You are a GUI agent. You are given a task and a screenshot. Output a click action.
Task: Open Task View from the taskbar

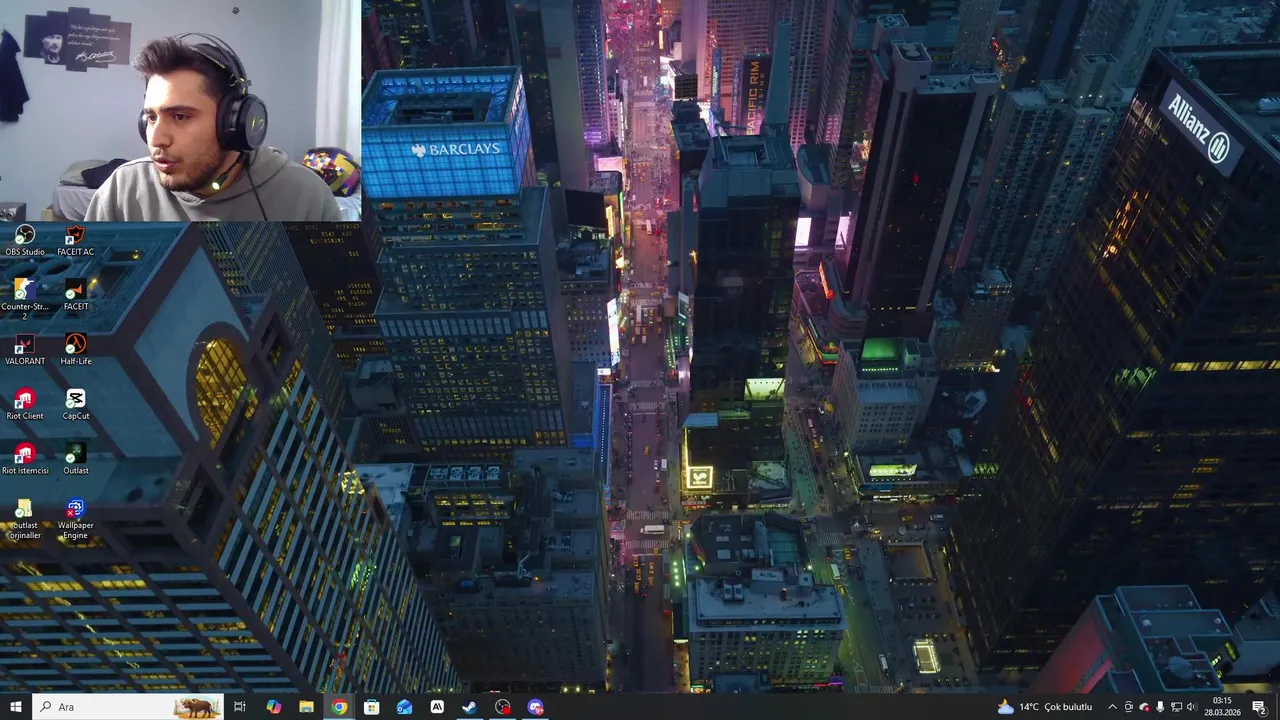tap(240, 707)
